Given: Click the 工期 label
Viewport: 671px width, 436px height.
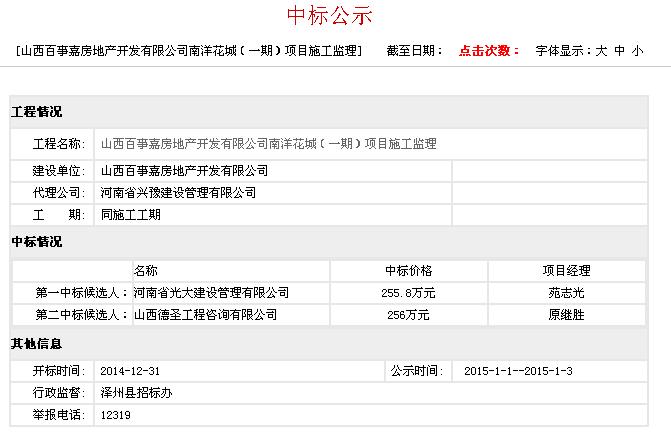Looking at the screenshot, I should tap(59, 215).
